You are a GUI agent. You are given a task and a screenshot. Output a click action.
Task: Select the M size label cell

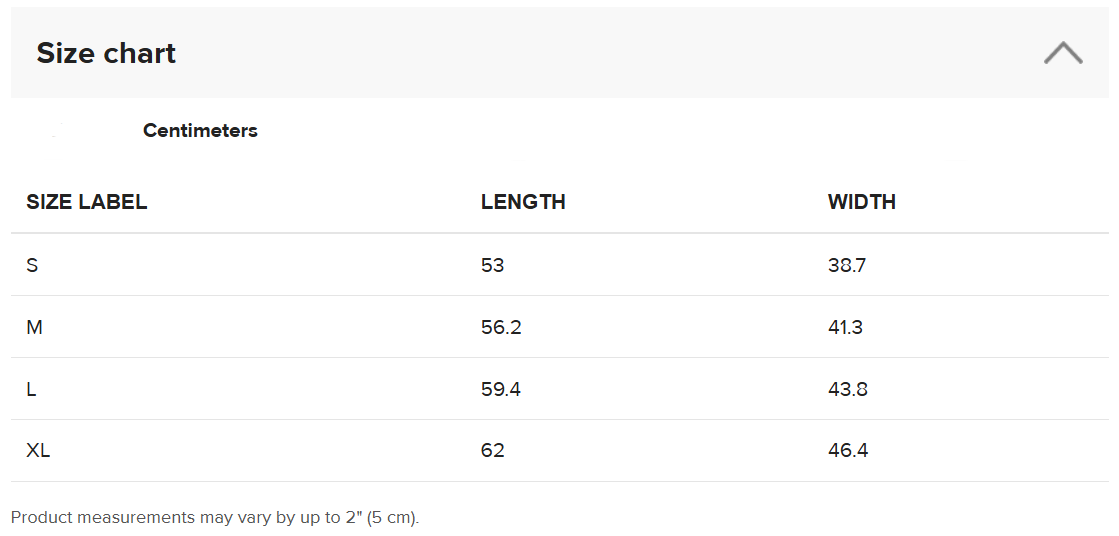pyautogui.click(x=34, y=327)
